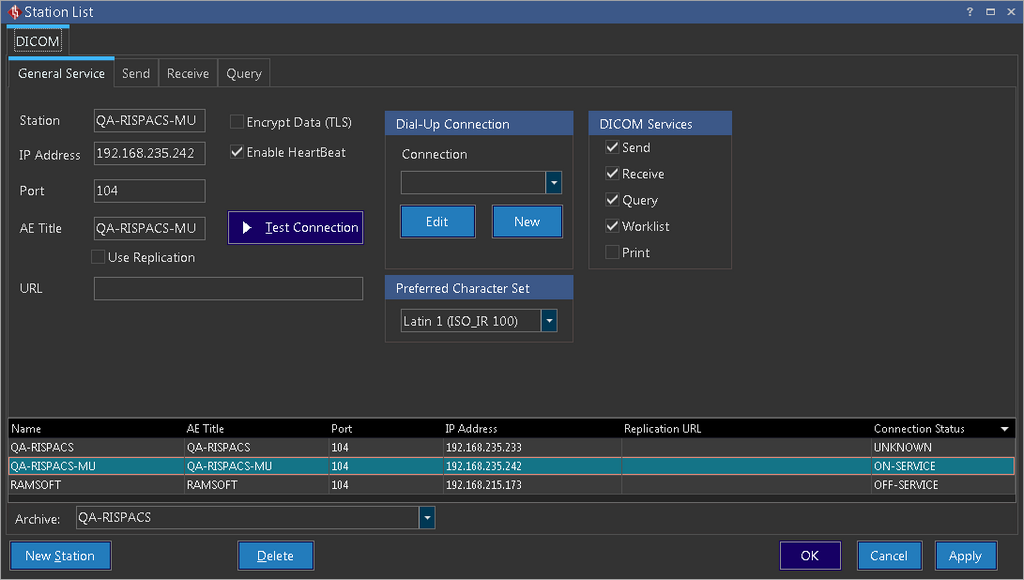Image resolution: width=1024 pixels, height=580 pixels.
Task: Click the help question mark icon
Action: pyautogui.click(x=970, y=12)
